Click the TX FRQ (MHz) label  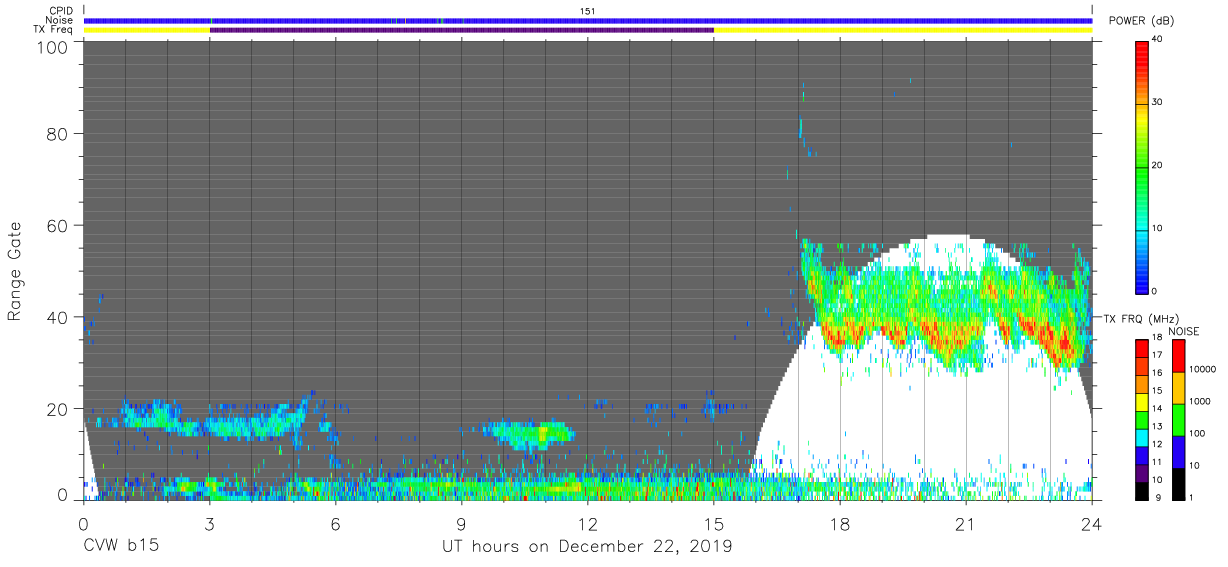point(1141,319)
